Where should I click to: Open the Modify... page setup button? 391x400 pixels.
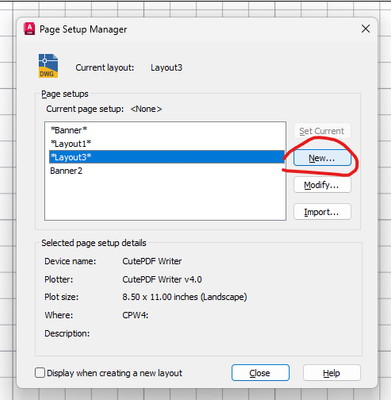[322, 185]
